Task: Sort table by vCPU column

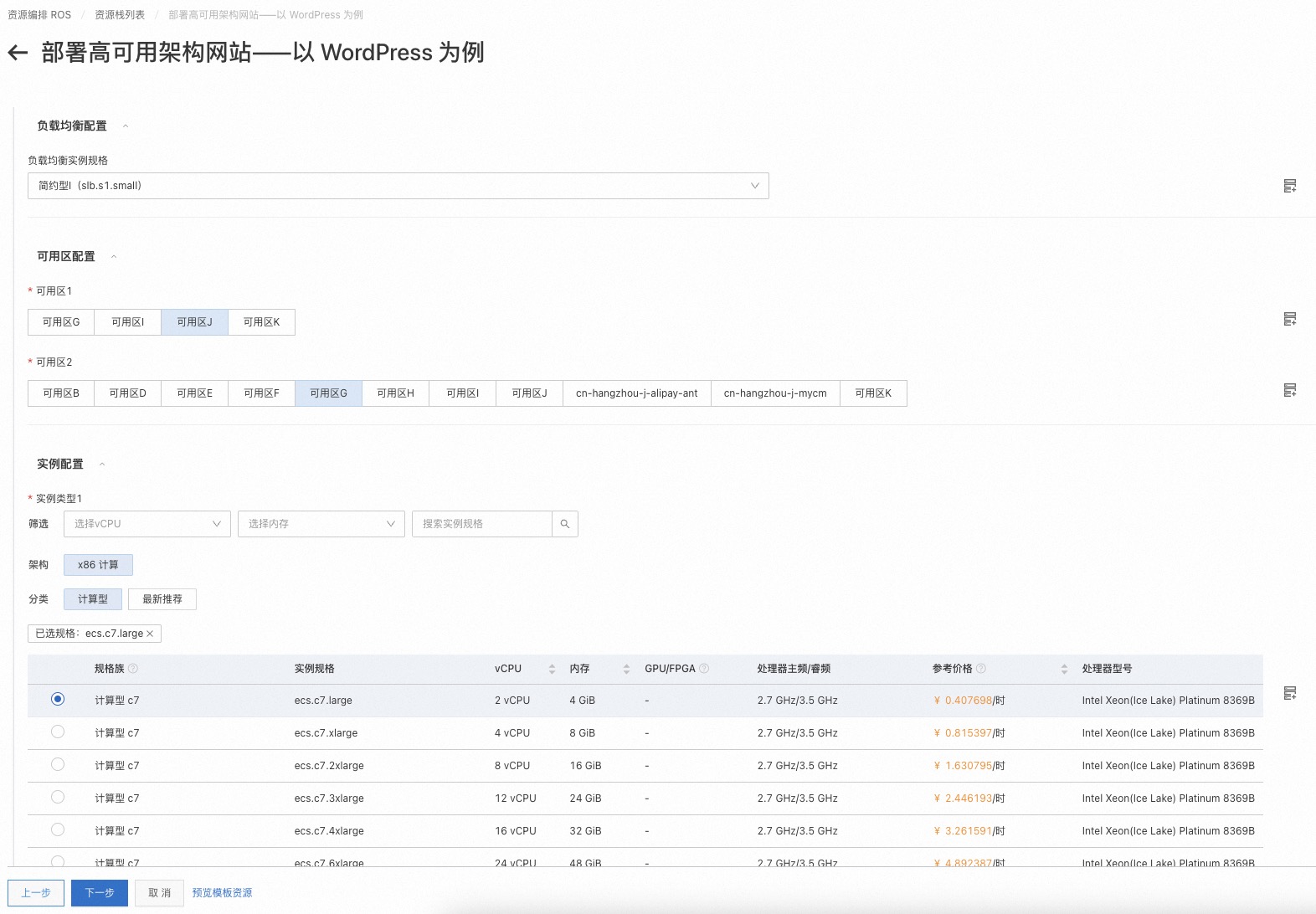Action: [x=552, y=669]
